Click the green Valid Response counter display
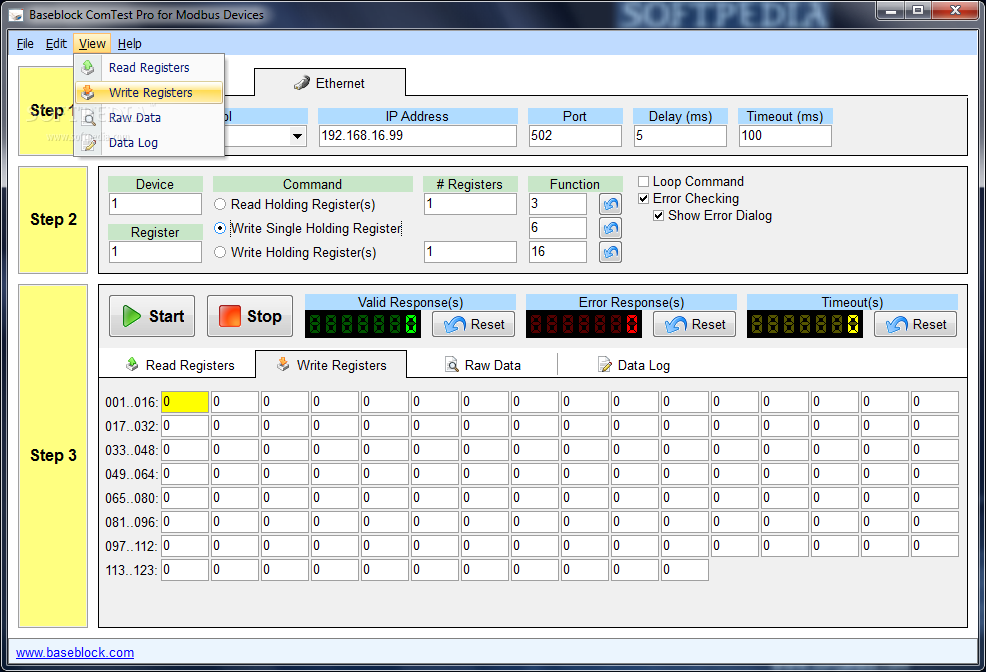986x672 pixels. 363,324
